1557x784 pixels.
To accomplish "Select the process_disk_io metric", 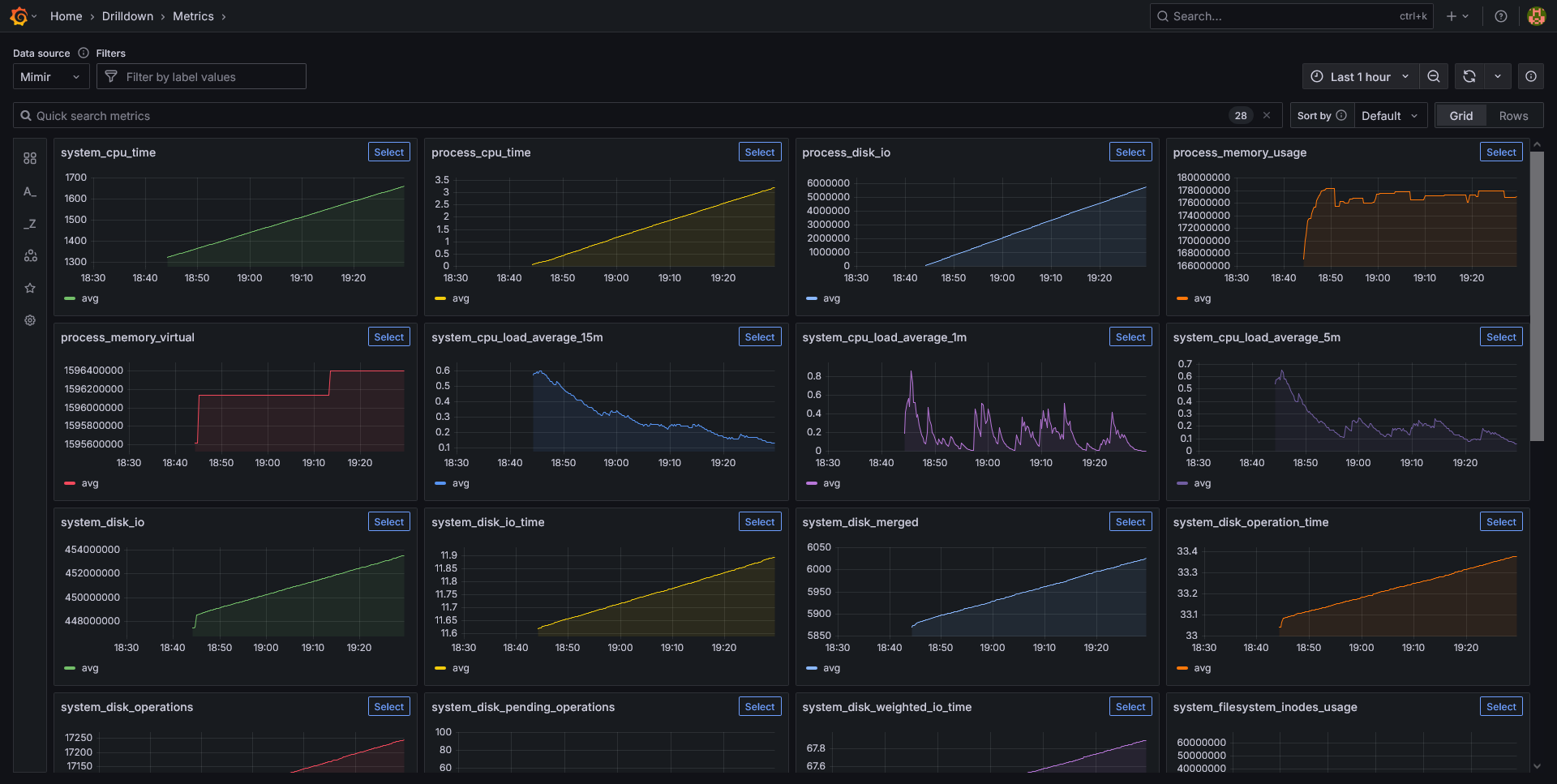I will tap(1130, 152).
